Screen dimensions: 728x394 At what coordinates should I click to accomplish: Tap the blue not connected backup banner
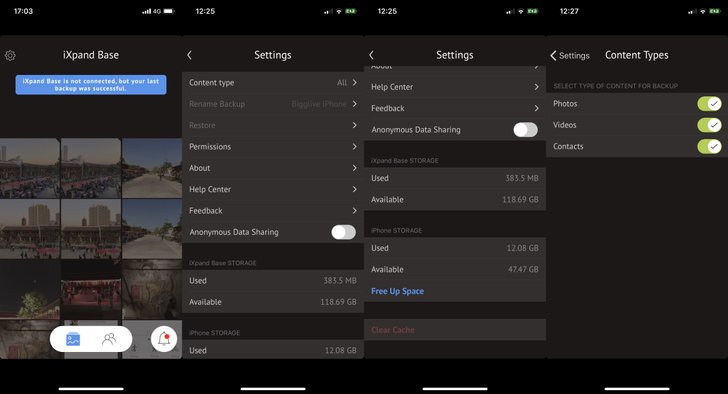click(91, 84)
